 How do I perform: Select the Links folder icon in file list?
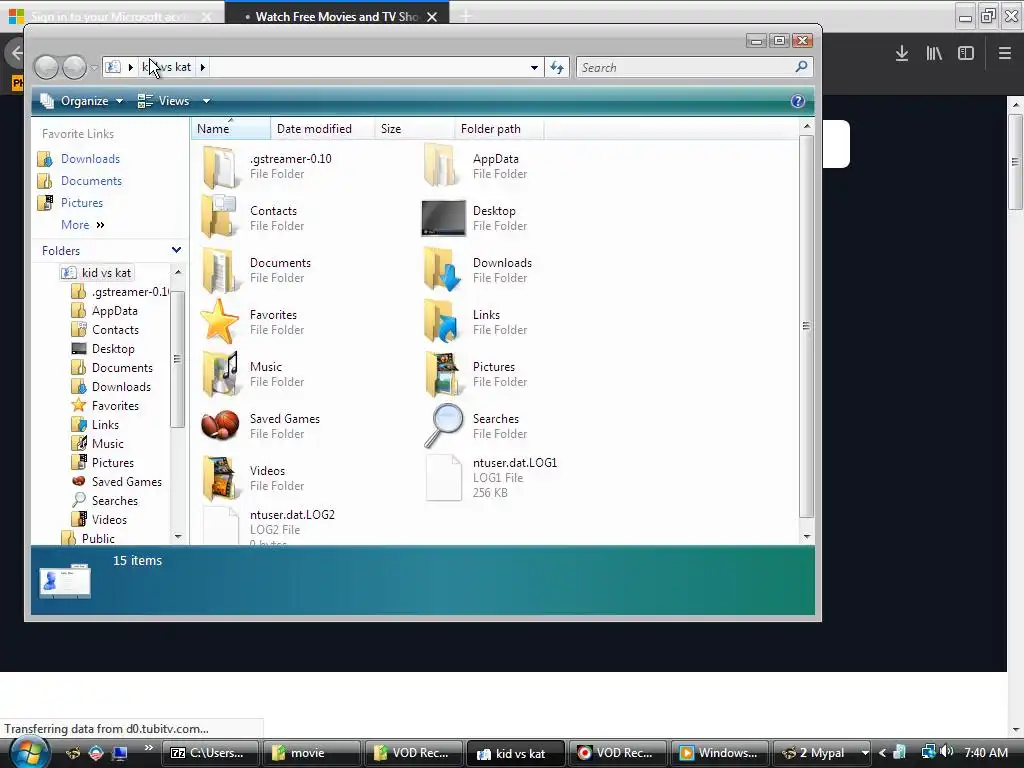pos(442,321)
